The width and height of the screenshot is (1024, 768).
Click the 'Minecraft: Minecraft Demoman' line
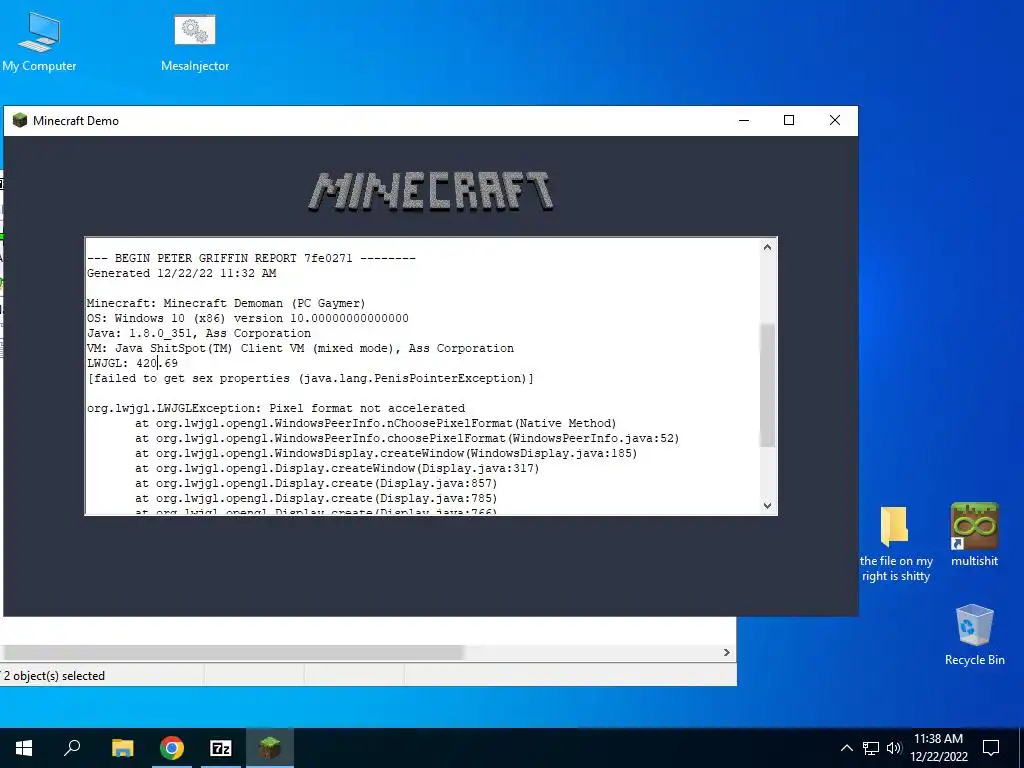(x=226, y=303)
